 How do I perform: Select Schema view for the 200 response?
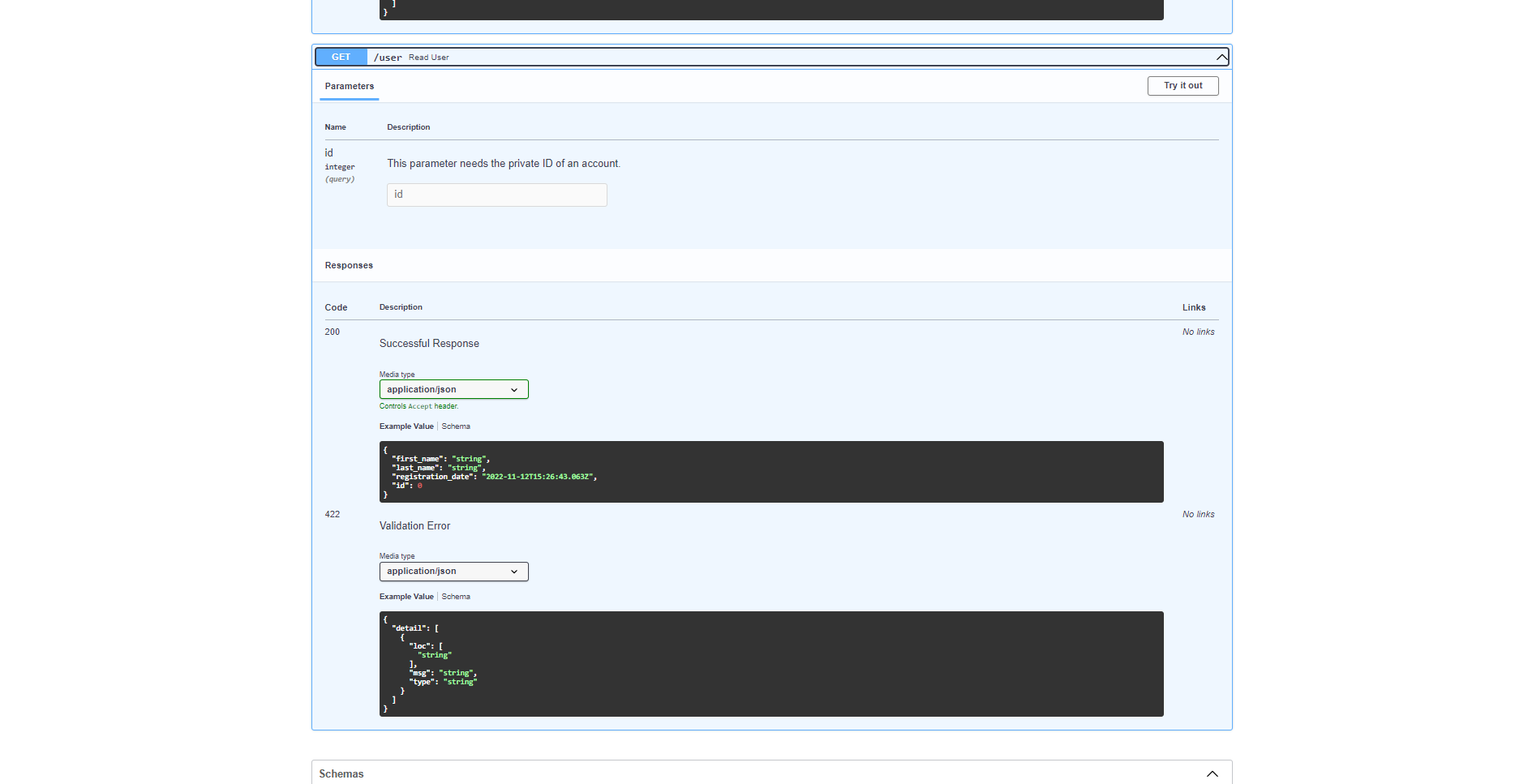click(456, 426)
